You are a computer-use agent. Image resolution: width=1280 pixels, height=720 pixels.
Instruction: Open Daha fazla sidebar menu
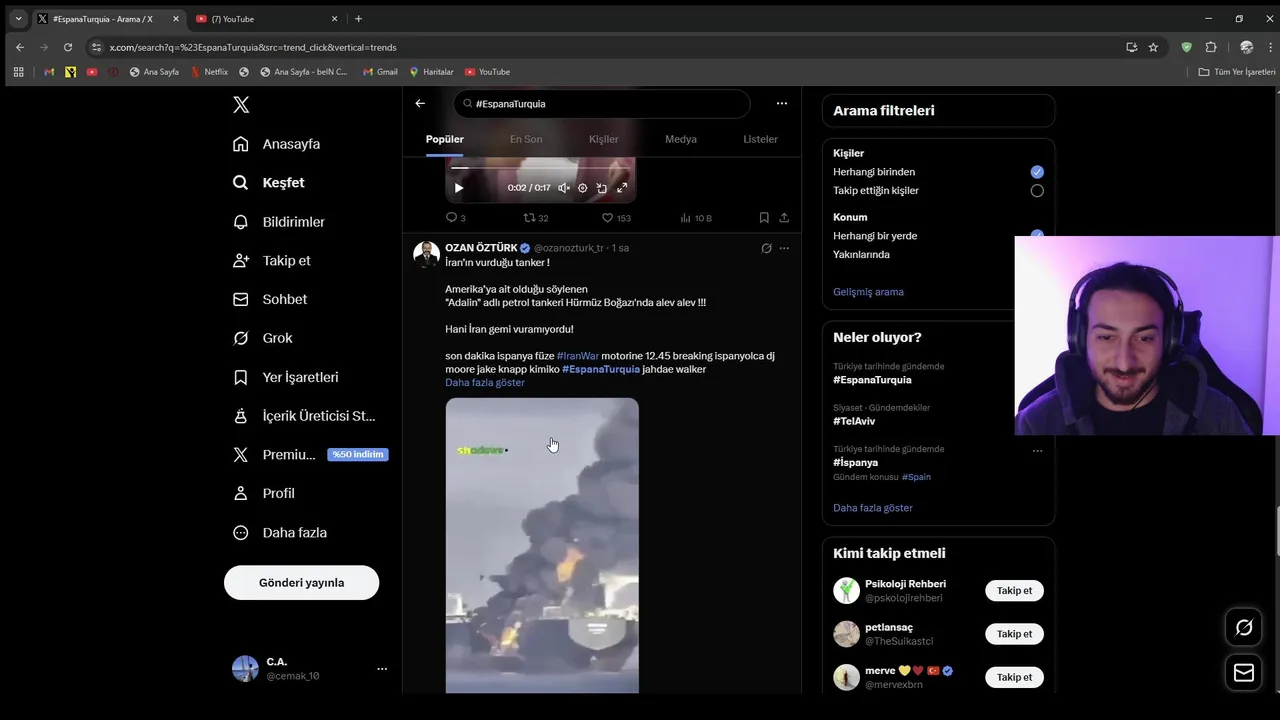[x=280, y=533]
